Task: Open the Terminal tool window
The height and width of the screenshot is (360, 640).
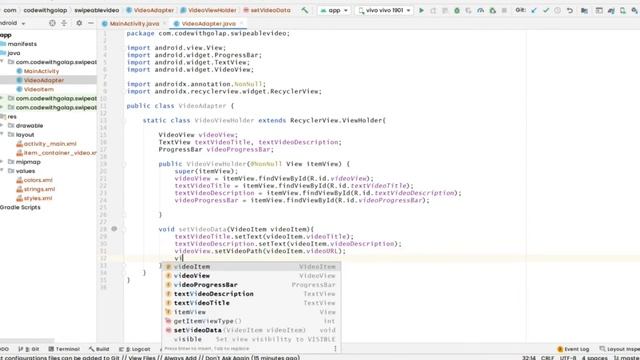Action: pyautogui.click(x=64, y=349)
